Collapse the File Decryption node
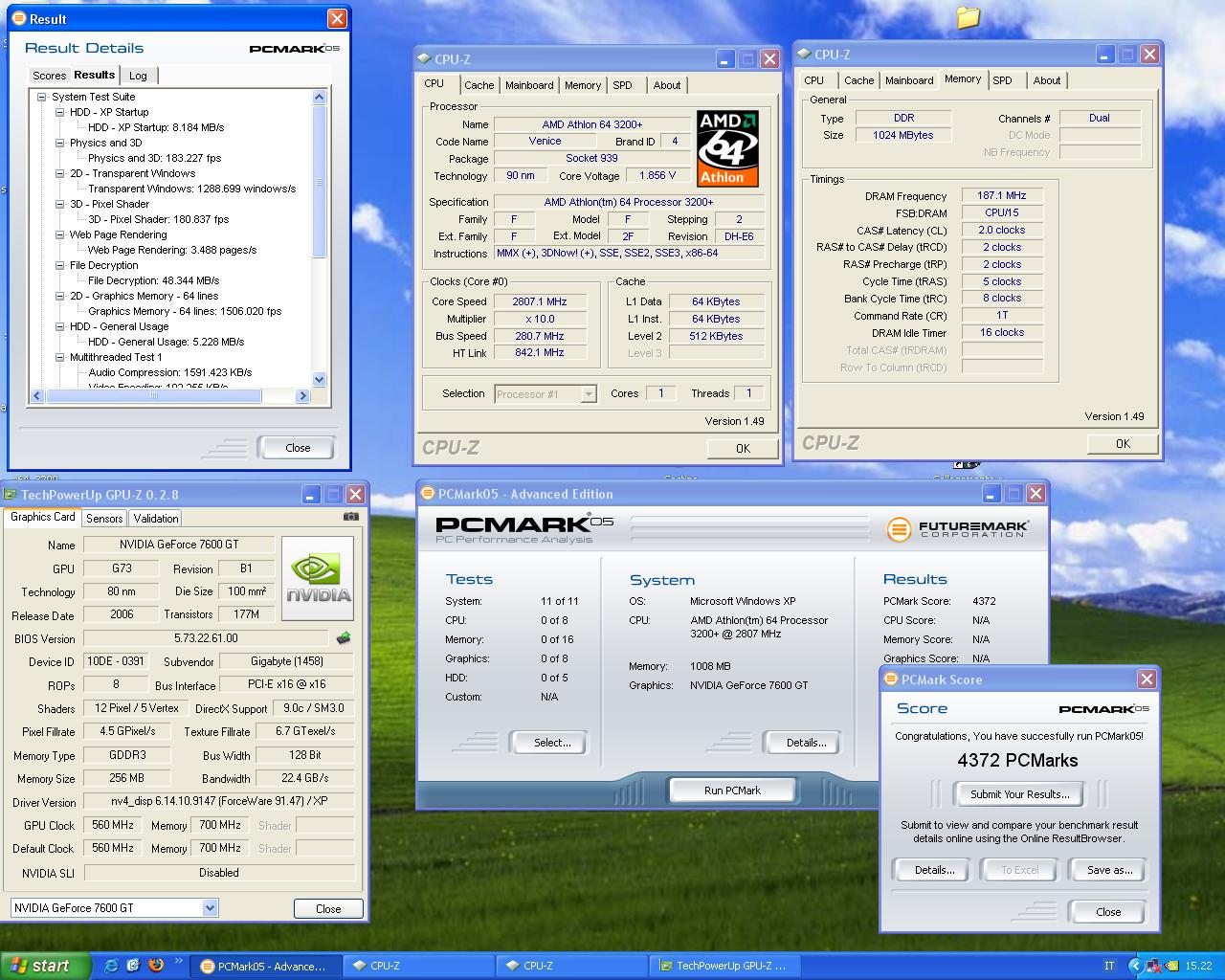 coord(60,265)
